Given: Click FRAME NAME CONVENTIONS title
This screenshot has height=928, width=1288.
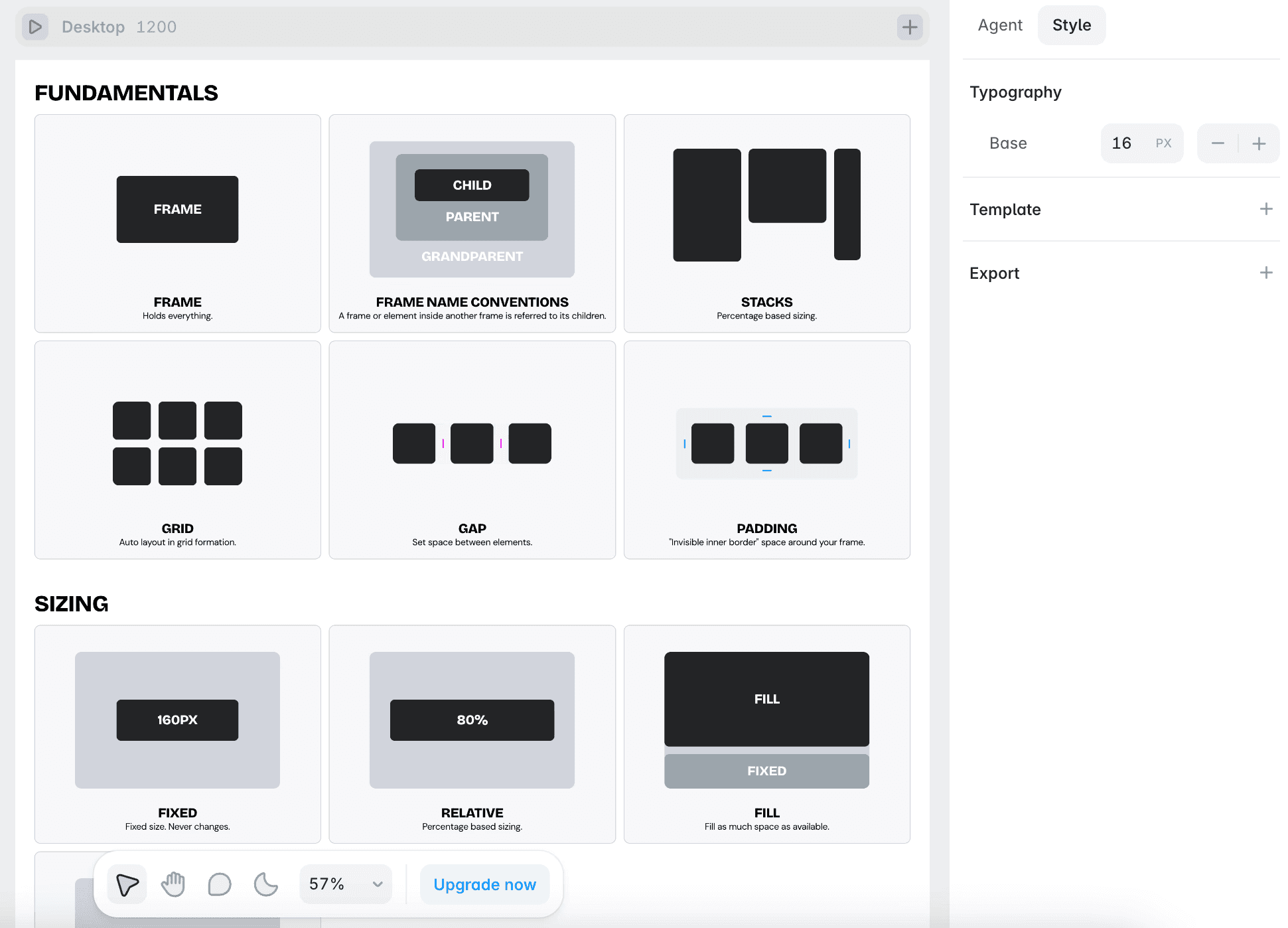Looking at the screenshot, I should point(472,302).
